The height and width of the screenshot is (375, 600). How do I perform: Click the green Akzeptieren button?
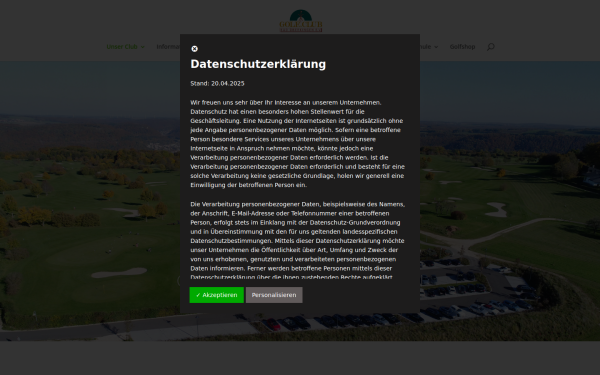[217, 295]
